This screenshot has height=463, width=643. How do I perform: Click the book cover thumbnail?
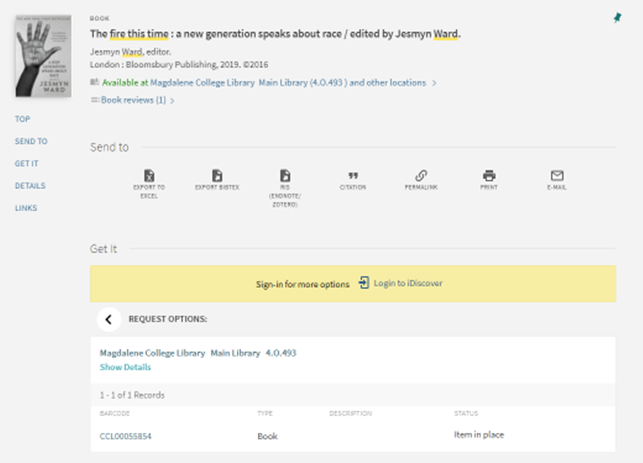(x=44, y=56)
